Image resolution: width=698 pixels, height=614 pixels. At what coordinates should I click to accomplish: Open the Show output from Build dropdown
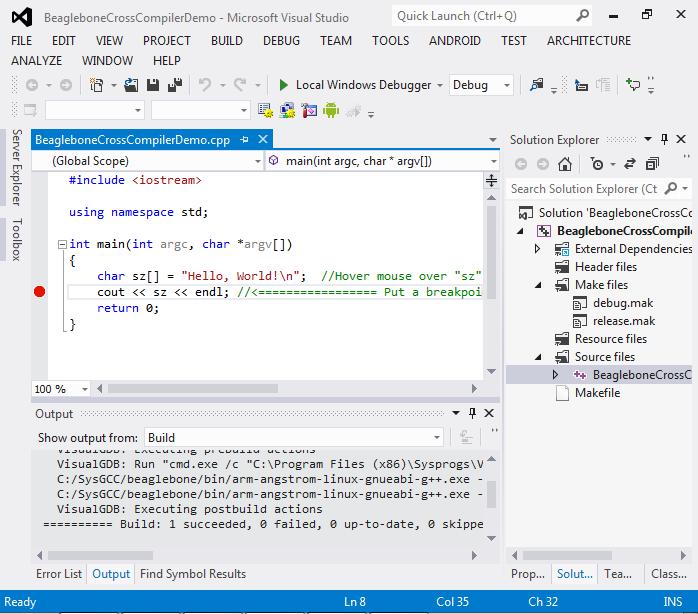click(x=294, y=438)
